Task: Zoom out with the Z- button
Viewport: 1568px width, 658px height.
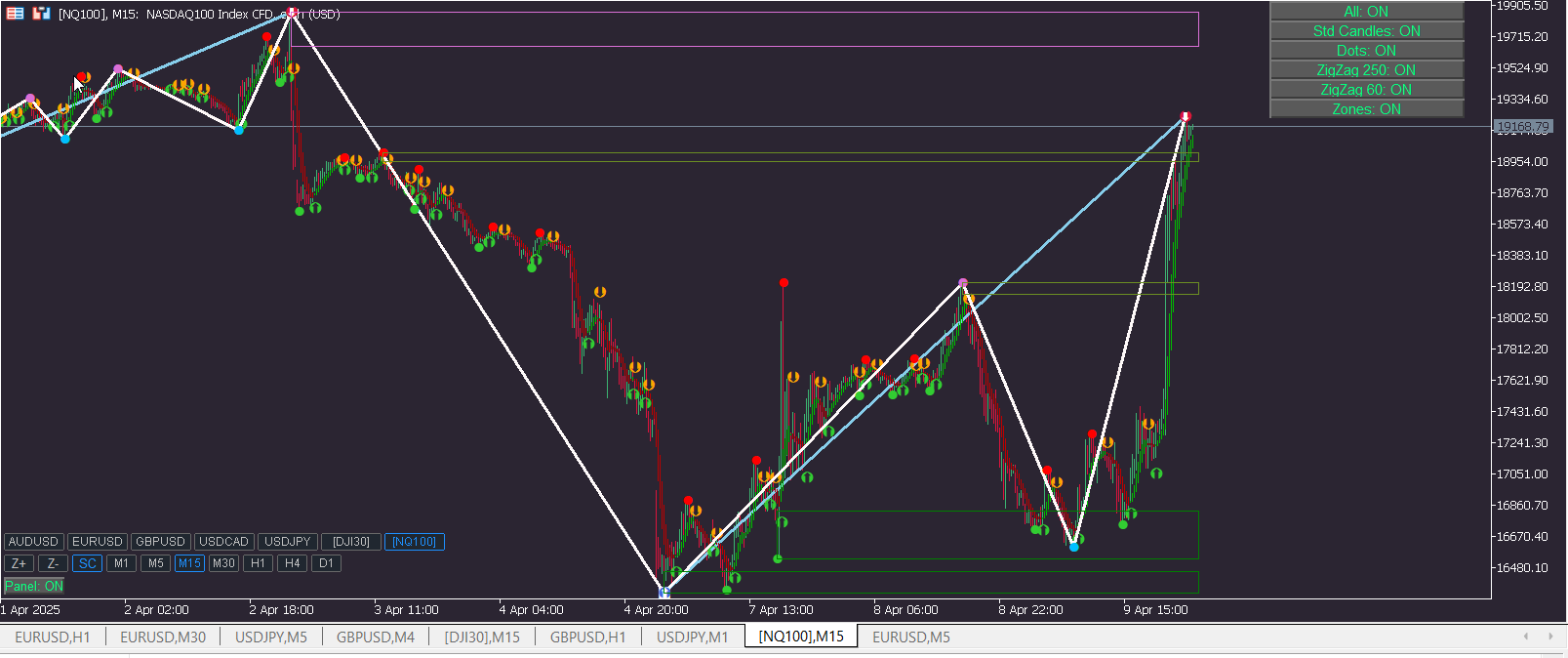Action: 54,563
